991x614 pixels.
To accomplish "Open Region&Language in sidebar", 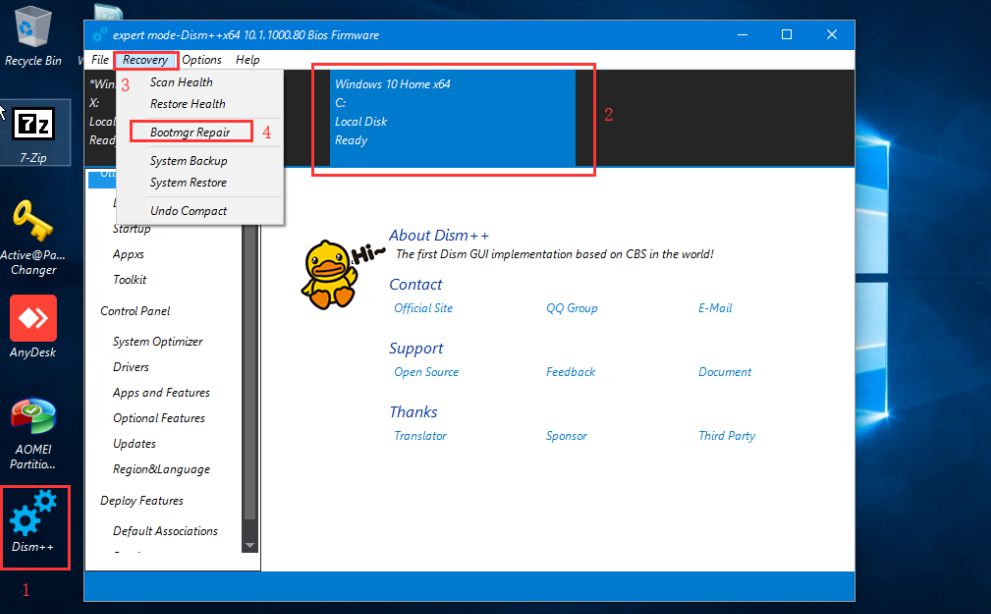I will [161, 469].
